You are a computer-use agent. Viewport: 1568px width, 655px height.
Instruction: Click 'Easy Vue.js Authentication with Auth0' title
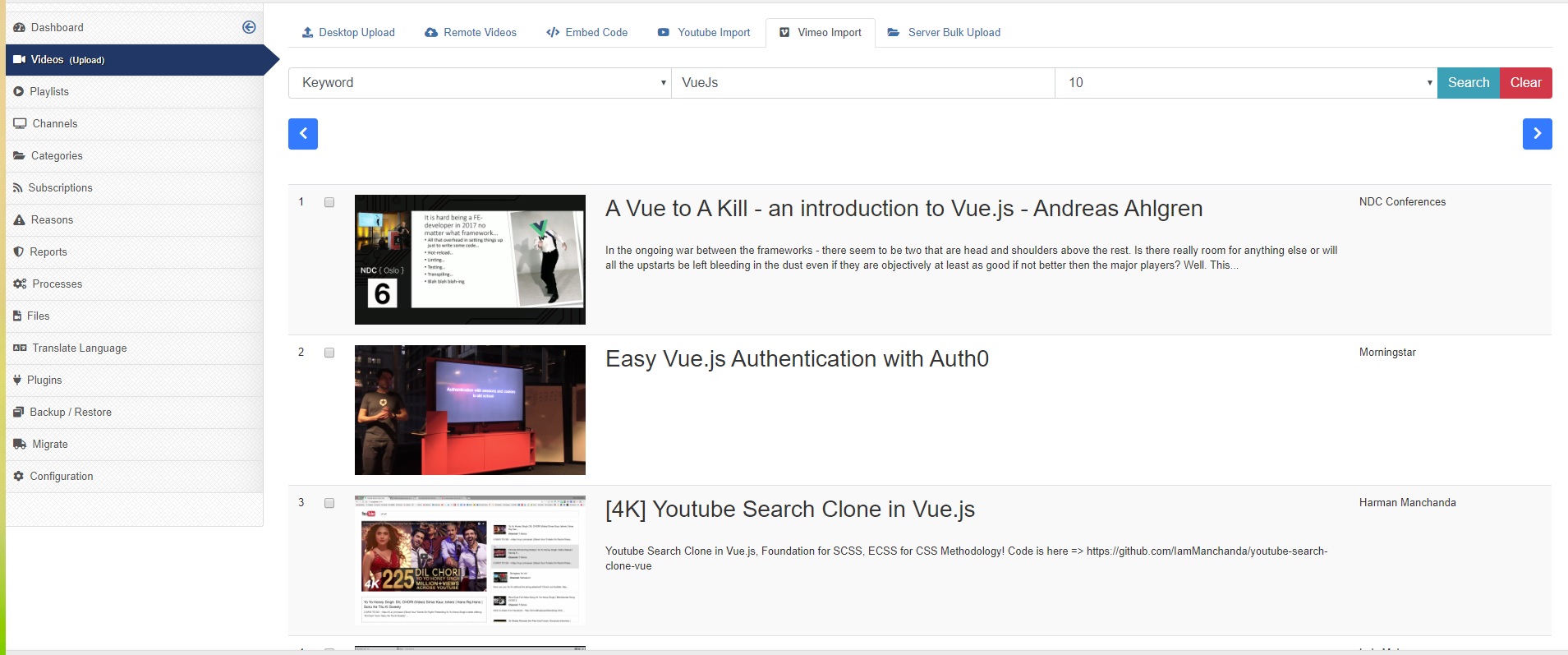click(x=797, y=359)
